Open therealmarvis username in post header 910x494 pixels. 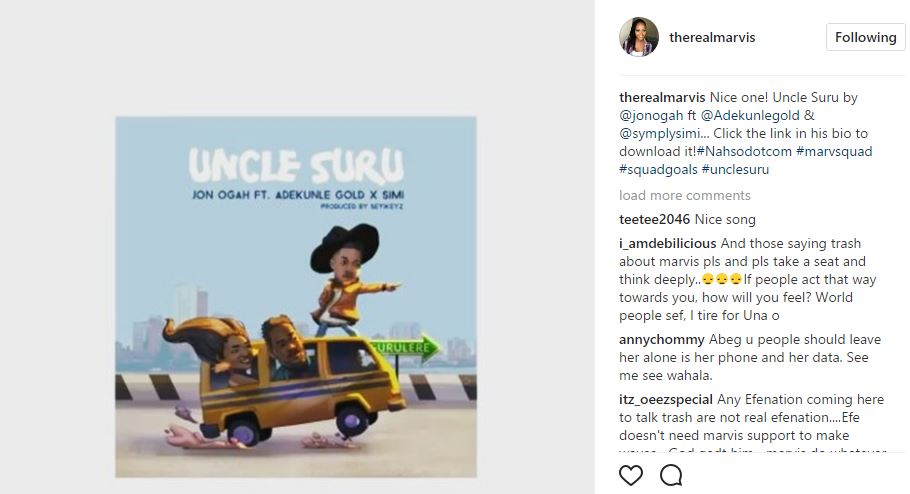click(712, 38)
